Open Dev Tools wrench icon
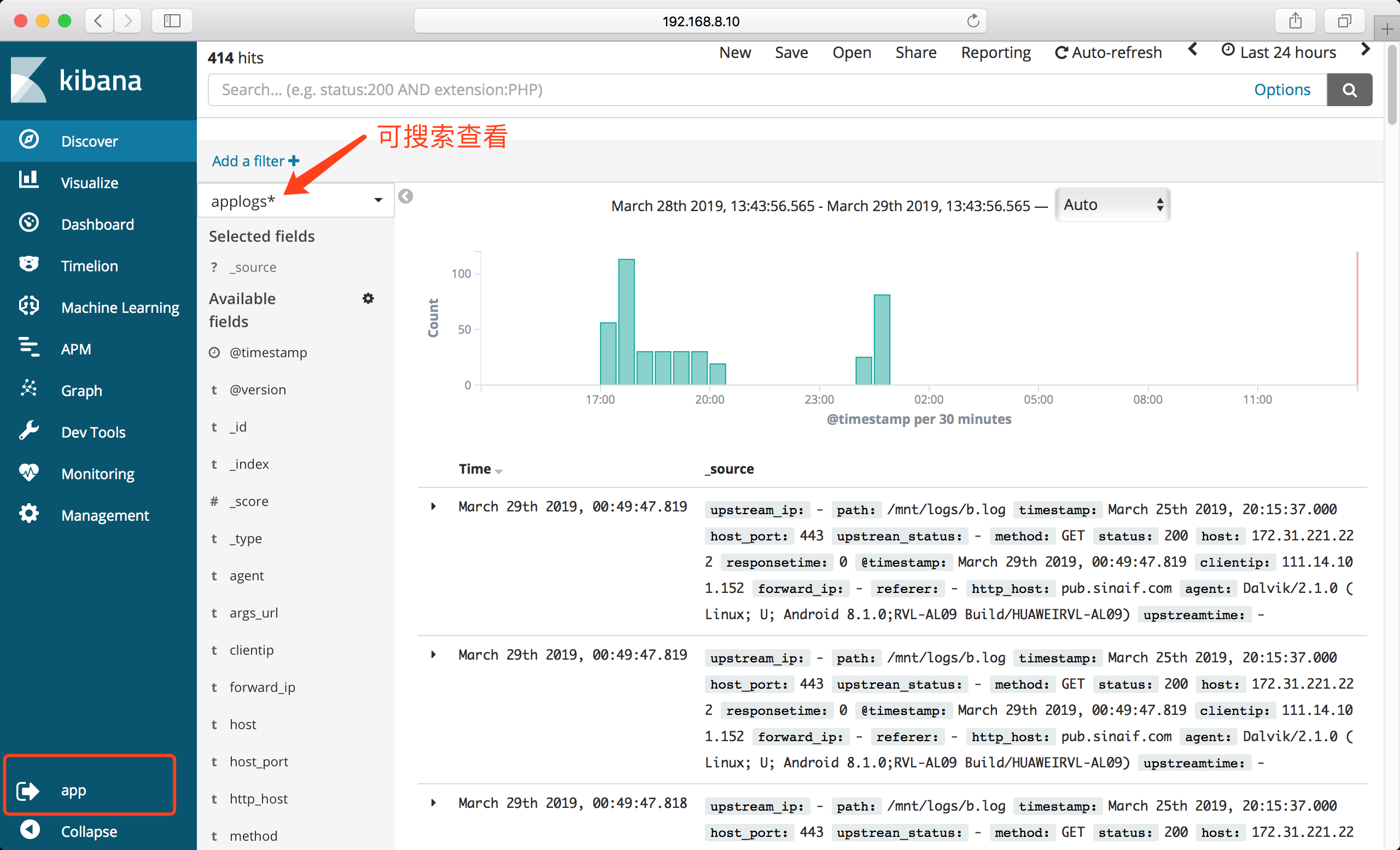Image resolution: width=1400 pixels, height=850 pixels. pos(28,430)
